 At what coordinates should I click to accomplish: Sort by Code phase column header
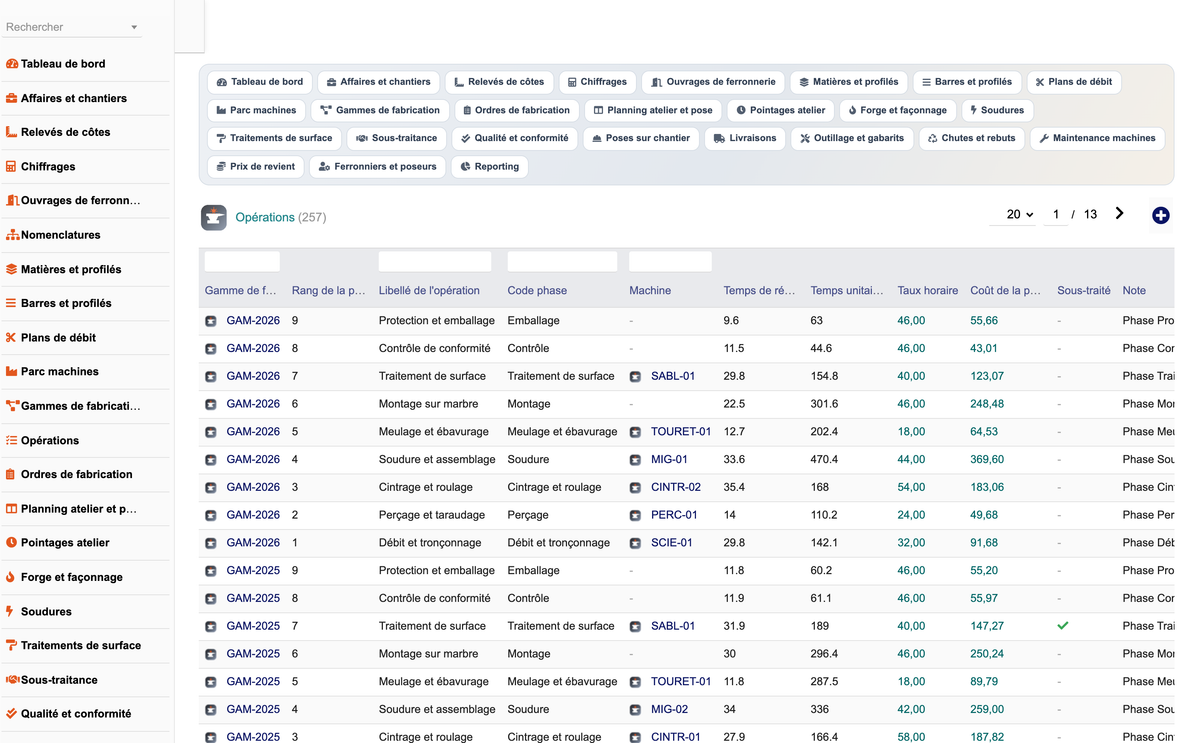(537, 291)
